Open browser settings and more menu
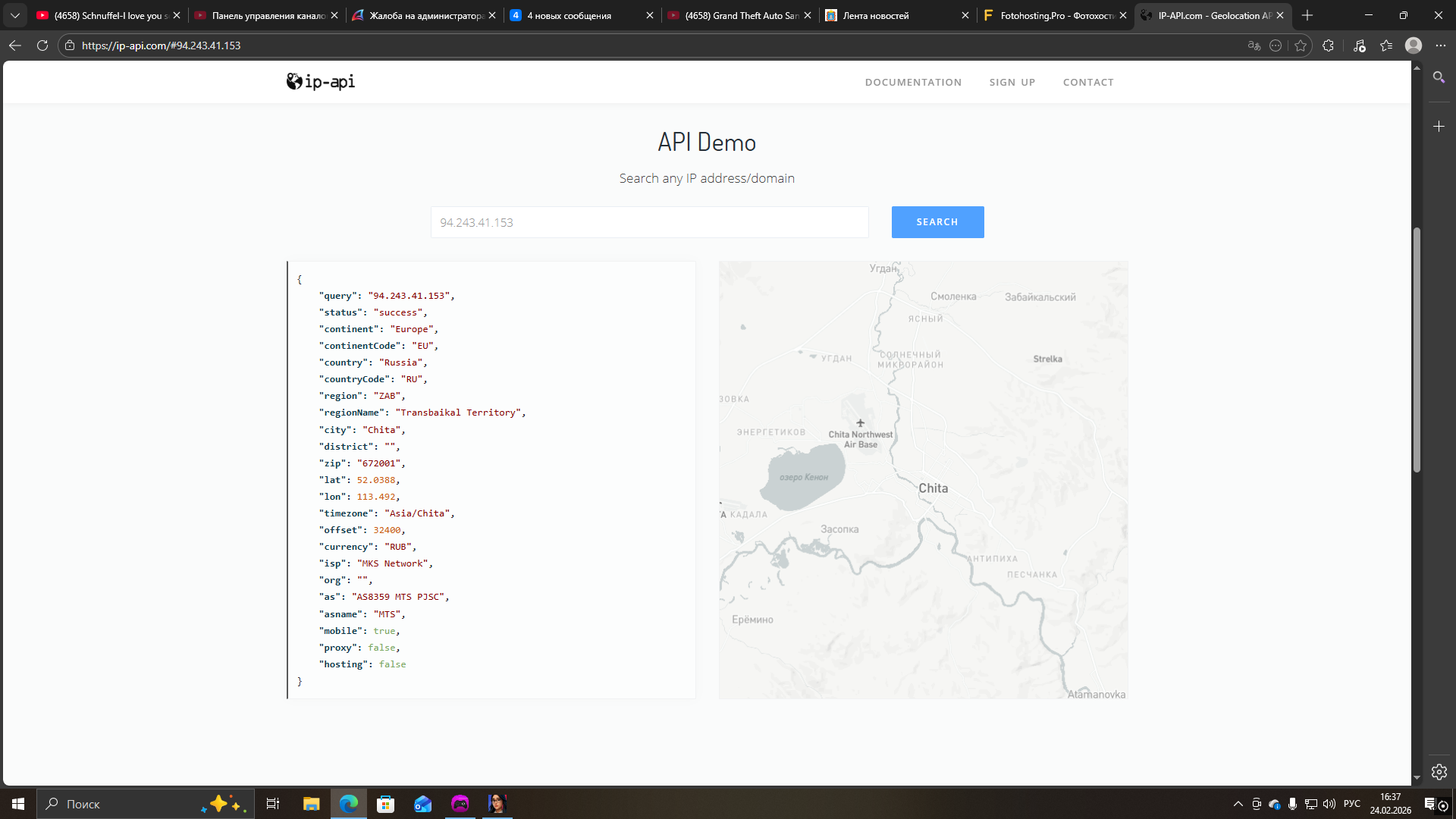 tap(1441, 45)
